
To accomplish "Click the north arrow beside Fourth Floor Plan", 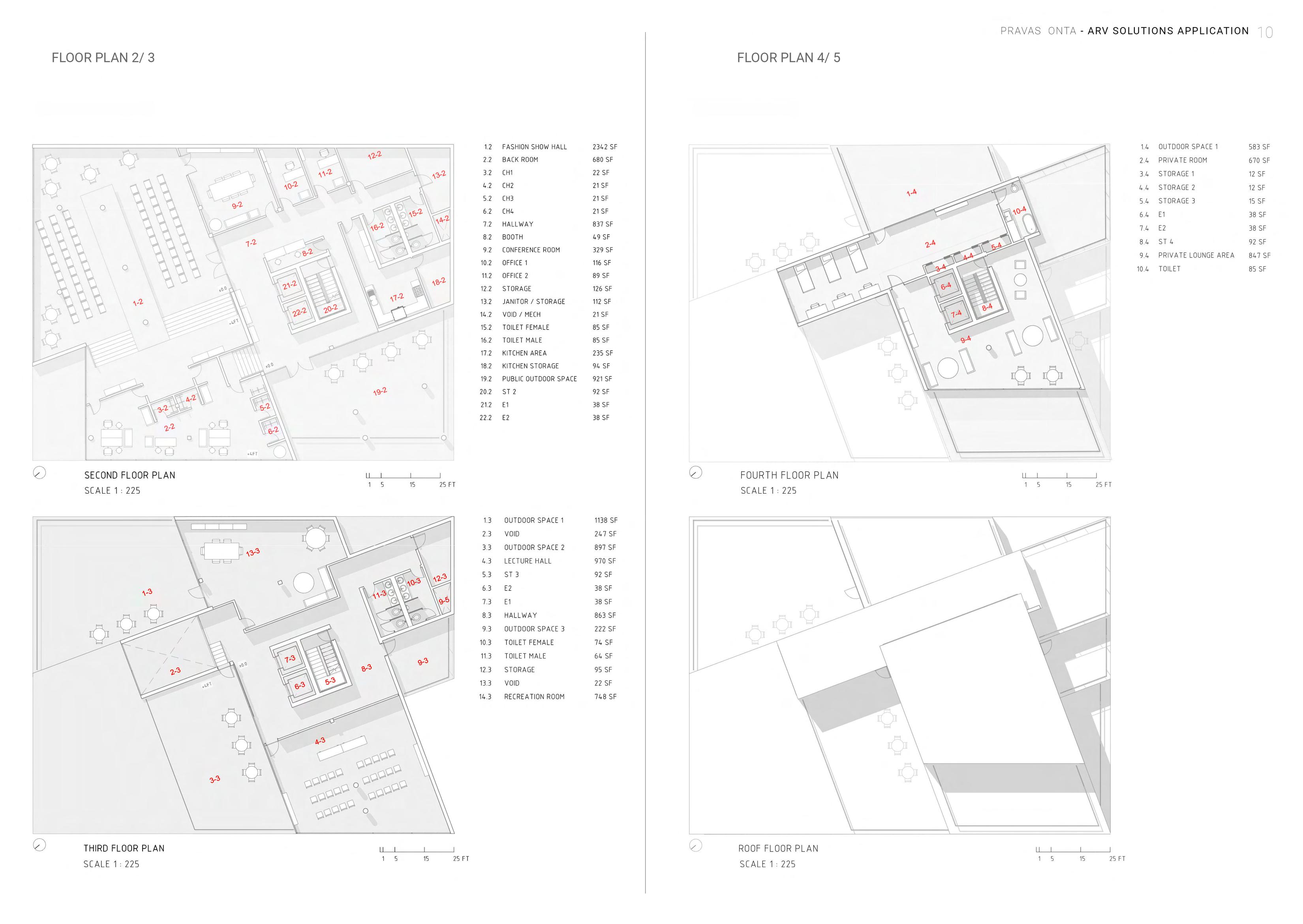I will click(x=695, y=473).
